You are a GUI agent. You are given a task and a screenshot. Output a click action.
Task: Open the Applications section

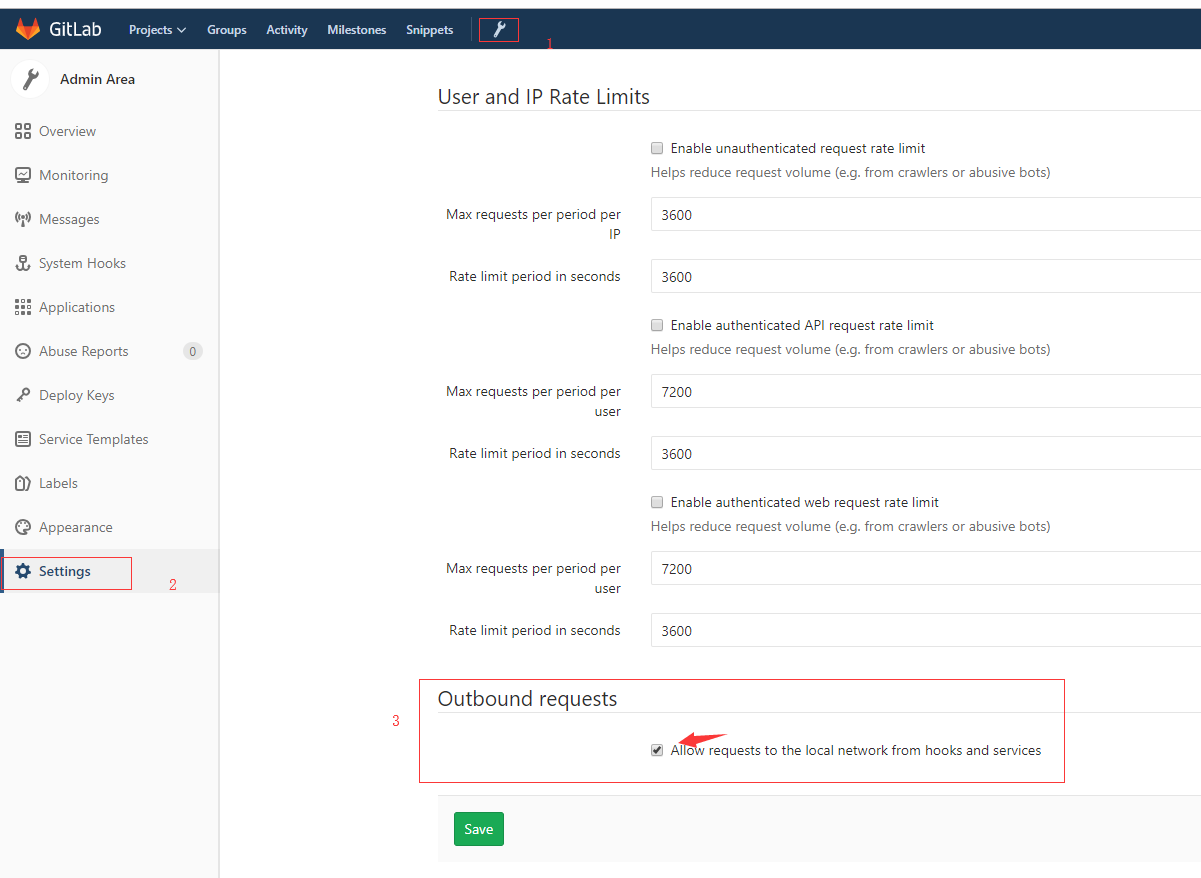78,307
